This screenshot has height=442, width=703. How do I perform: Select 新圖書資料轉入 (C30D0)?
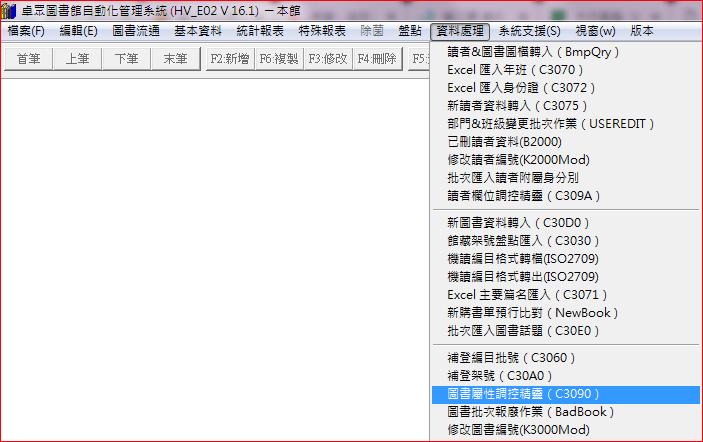click(566, 223)
